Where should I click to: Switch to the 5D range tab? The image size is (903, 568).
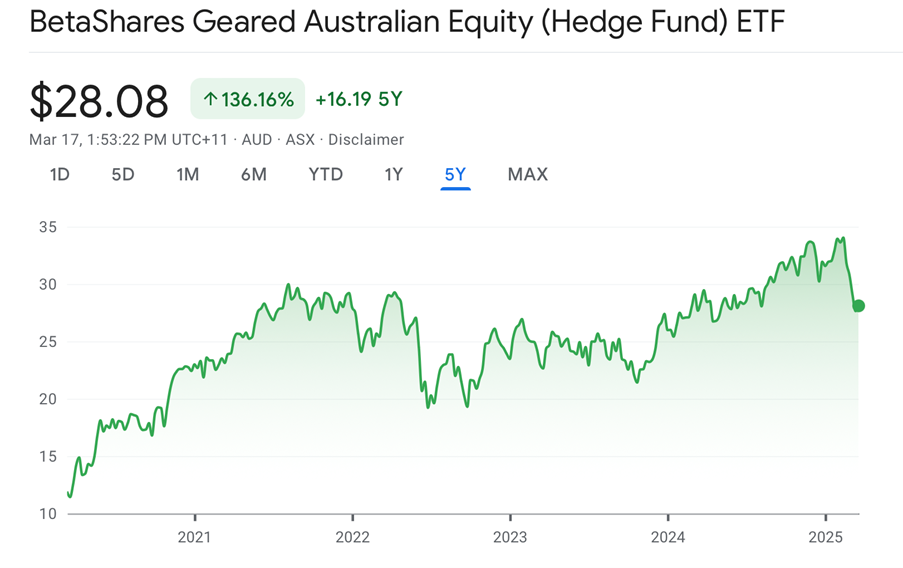point(123,175)
